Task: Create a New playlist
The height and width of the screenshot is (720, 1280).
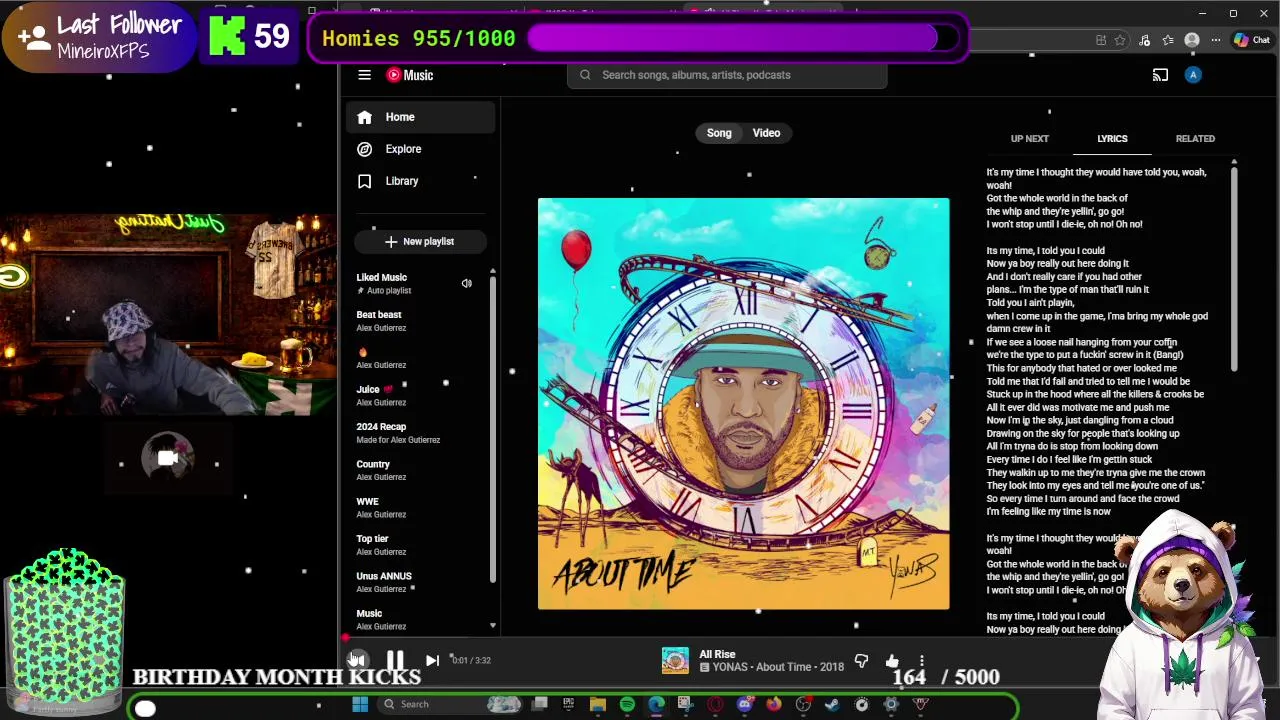Action: [420, 241]
